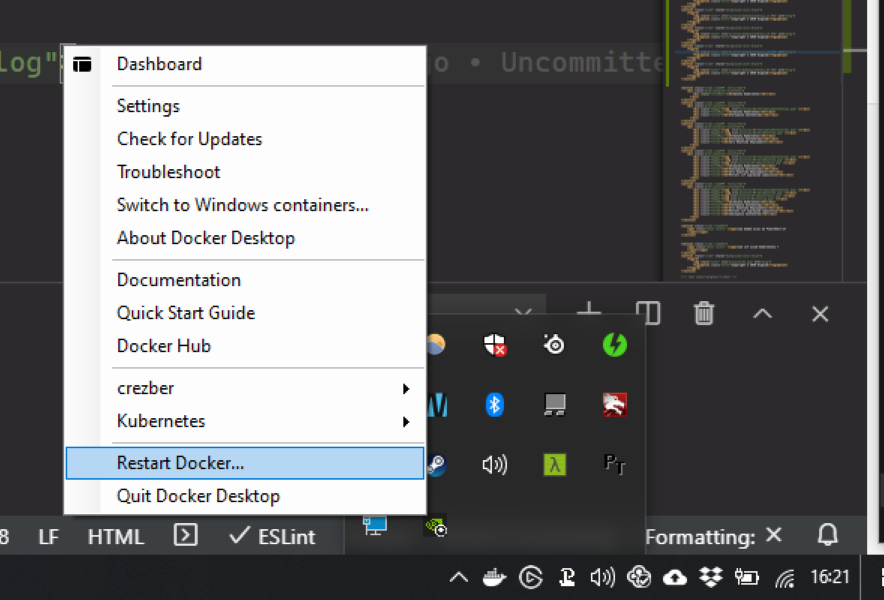Click the Windows Security shield tray icon
Screen dimensions: 884x600
click(x=495, y=344)
